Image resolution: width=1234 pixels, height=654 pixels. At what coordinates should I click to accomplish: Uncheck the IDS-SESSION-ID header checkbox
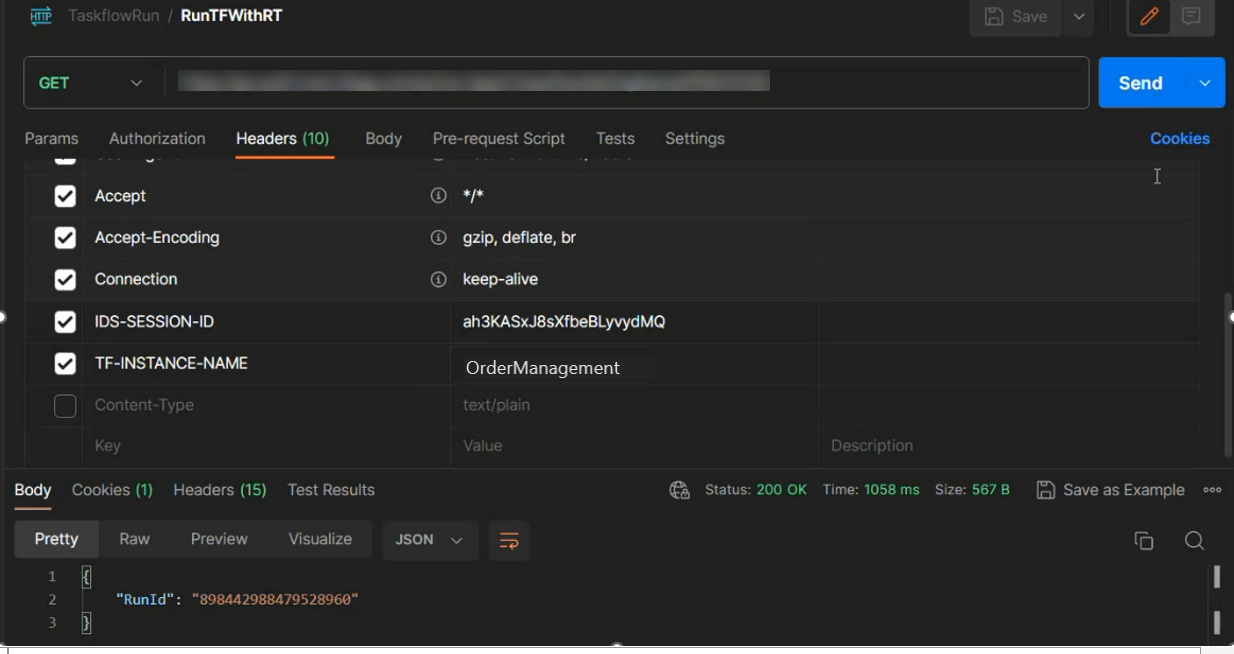point(65,322)
